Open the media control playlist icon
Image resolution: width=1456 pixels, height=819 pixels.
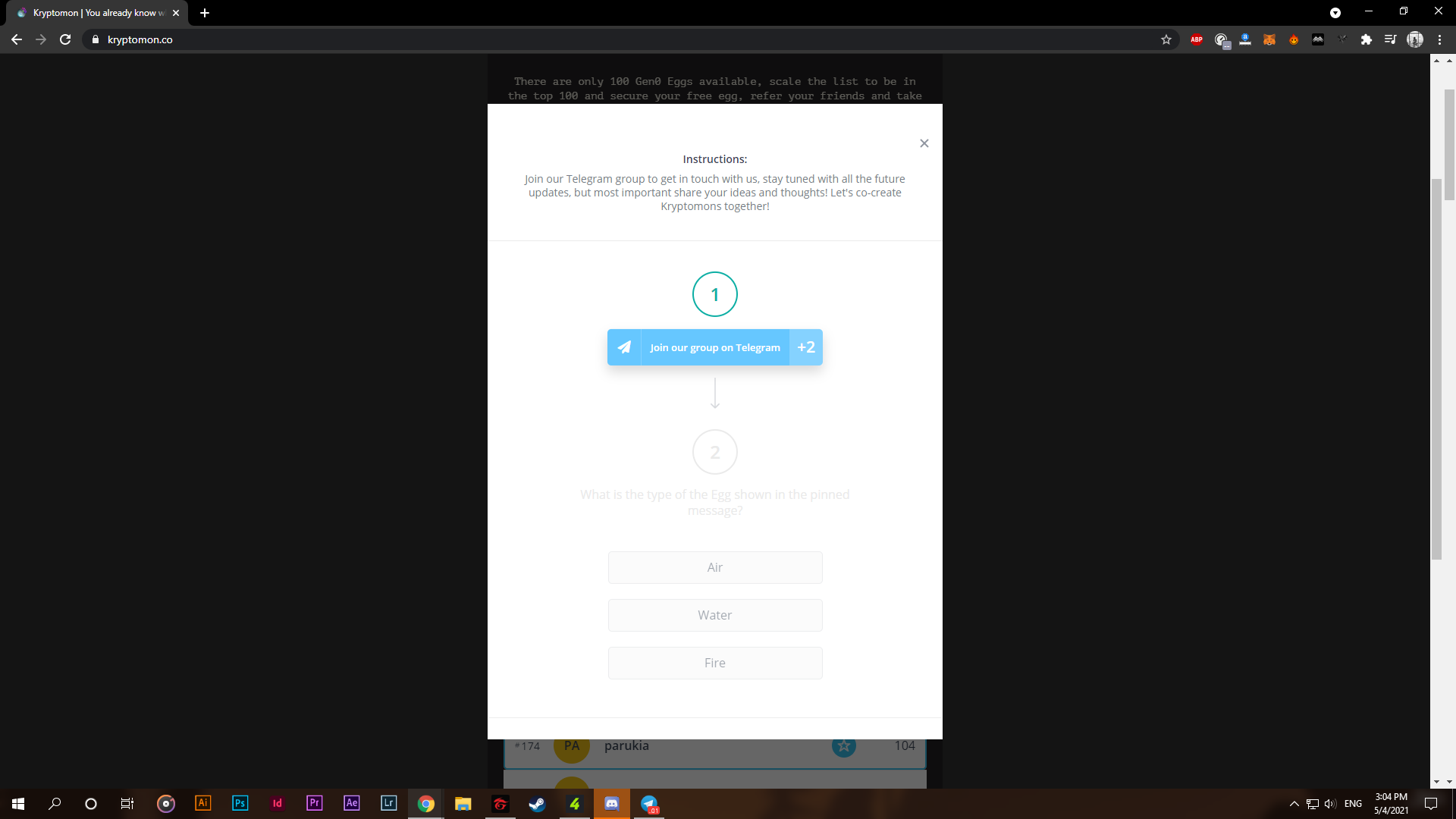click(1390, 39)
